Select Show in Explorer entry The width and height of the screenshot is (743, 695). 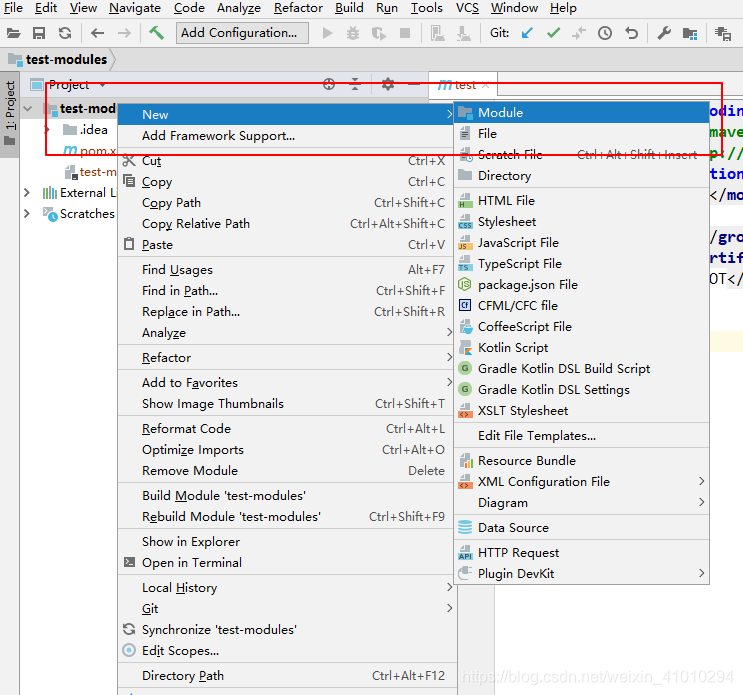click(286, 542)
